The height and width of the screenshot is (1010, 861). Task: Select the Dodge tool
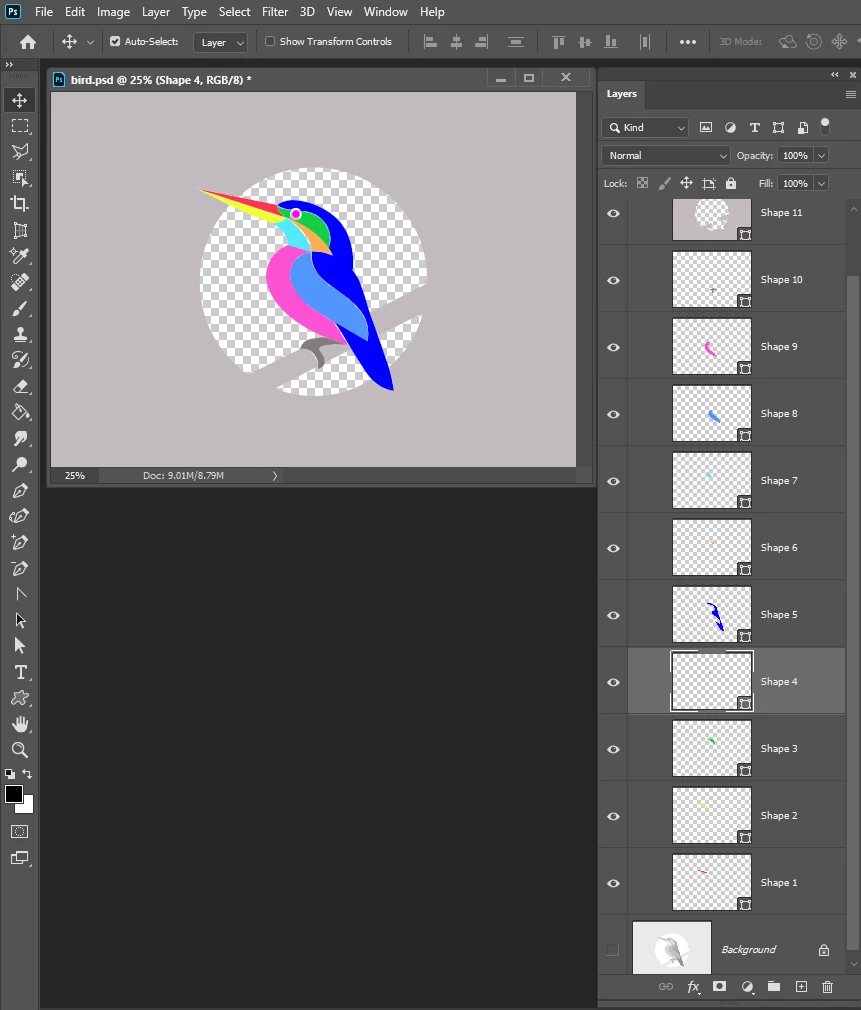pos(19,464)
